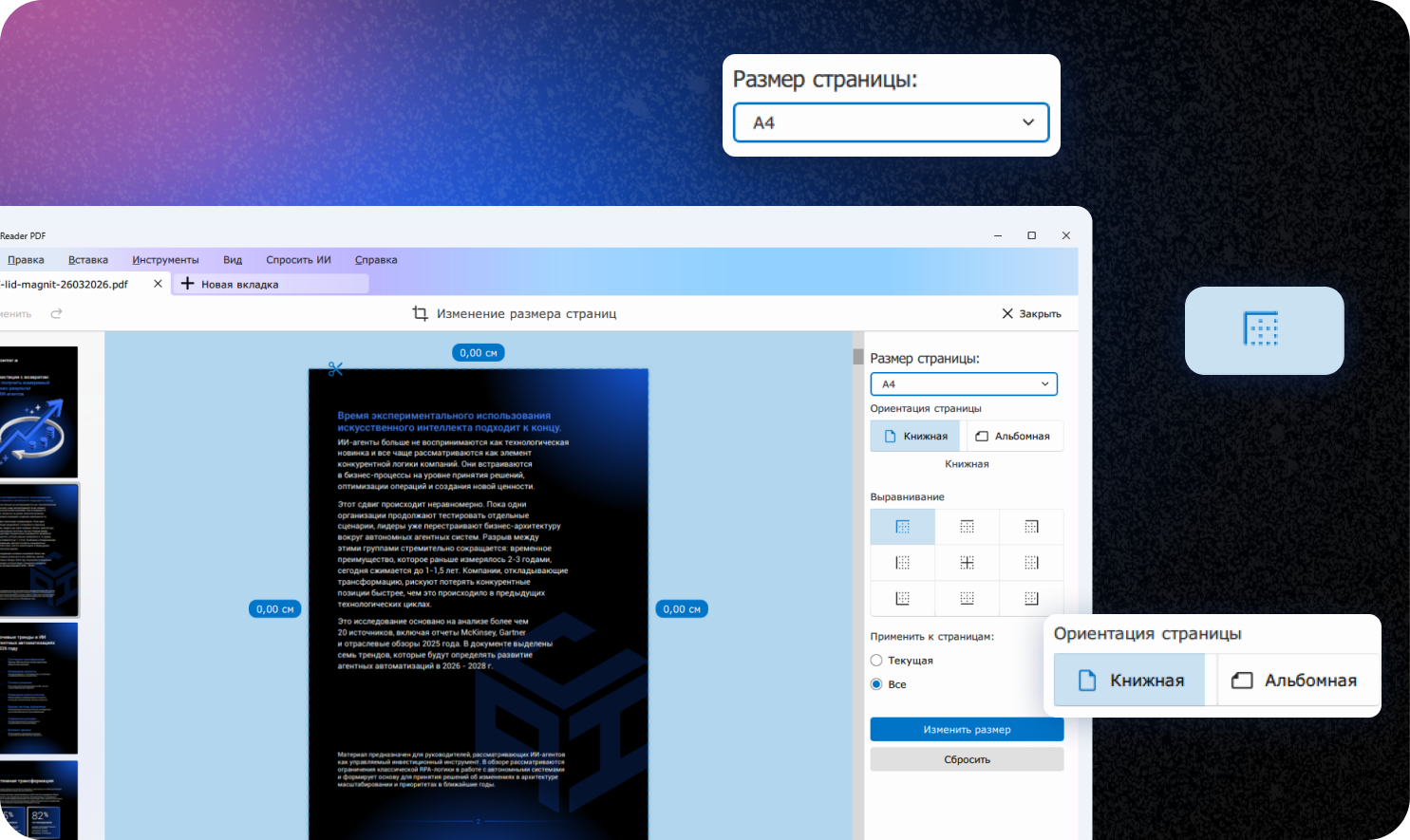1410x840 pixels.
Task: Open the Вид menu
Action: (233, 260)
